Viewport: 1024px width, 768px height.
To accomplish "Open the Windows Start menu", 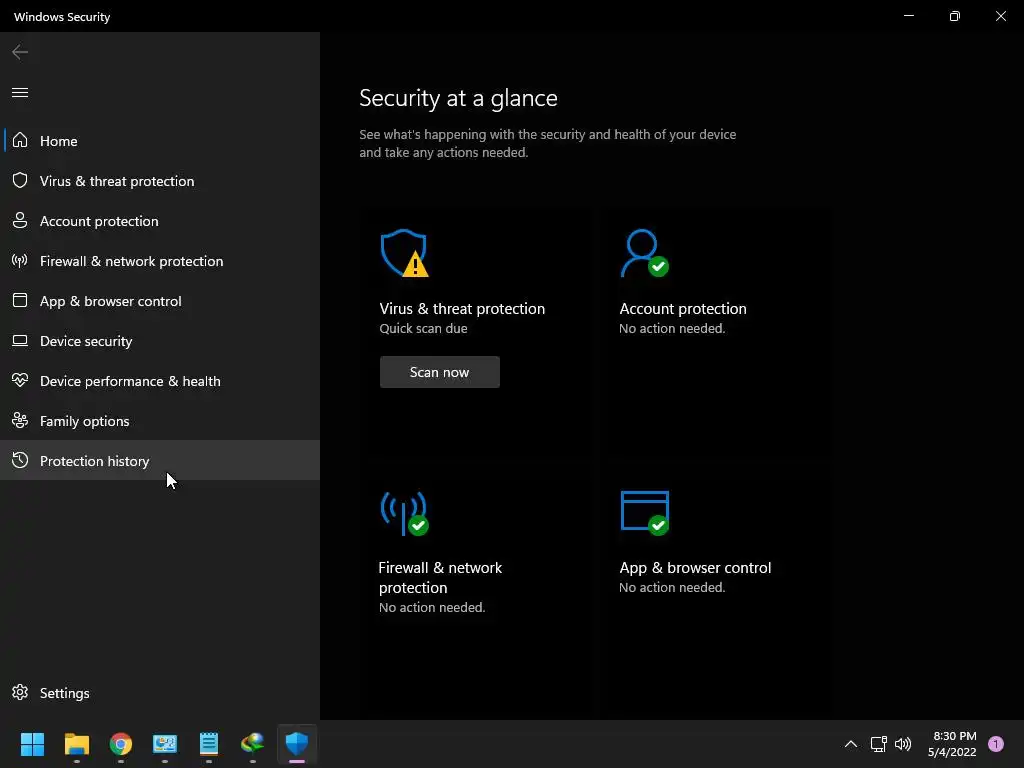I will pos(32,744).
